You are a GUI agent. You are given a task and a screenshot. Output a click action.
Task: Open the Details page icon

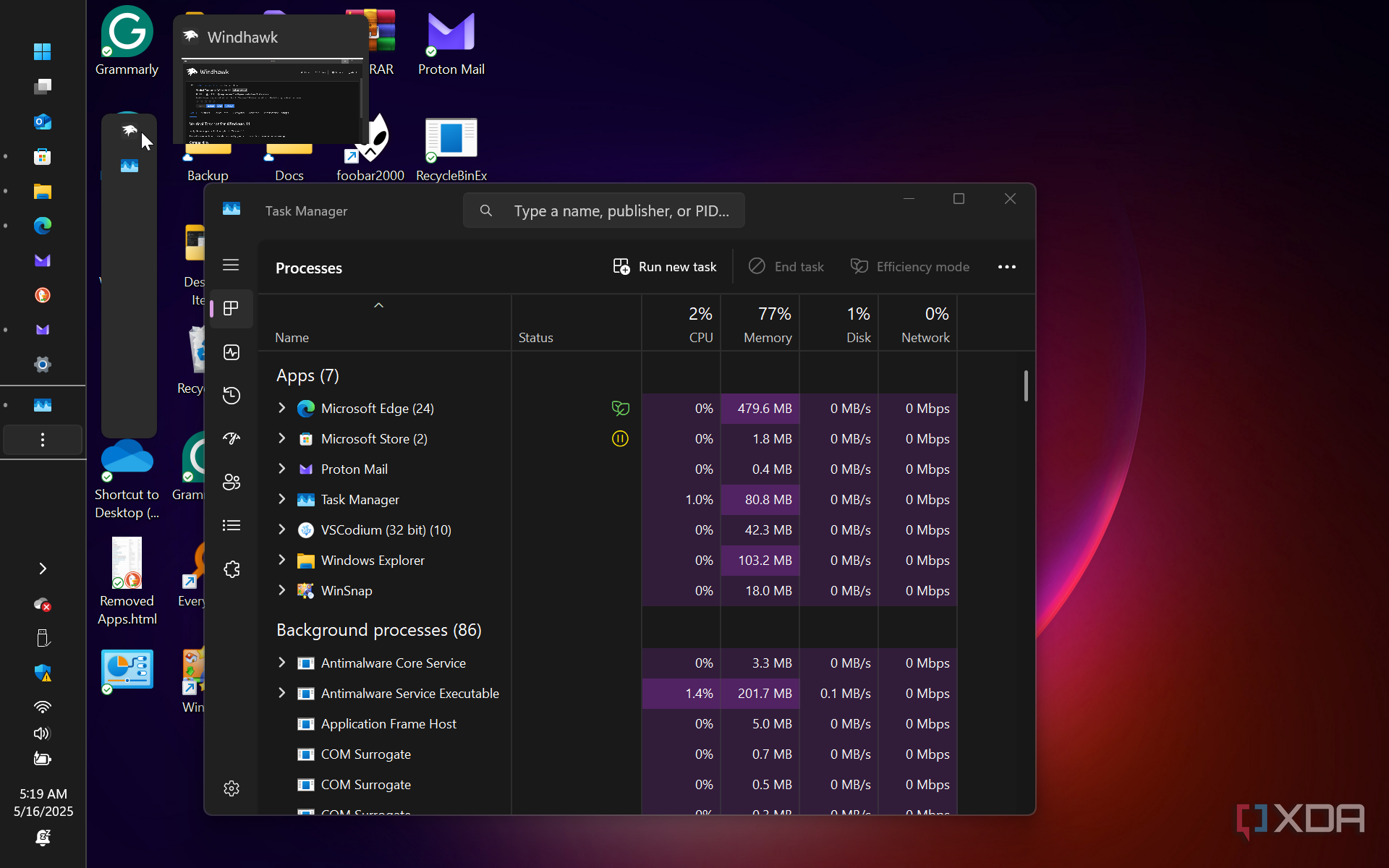coord(231,525)
